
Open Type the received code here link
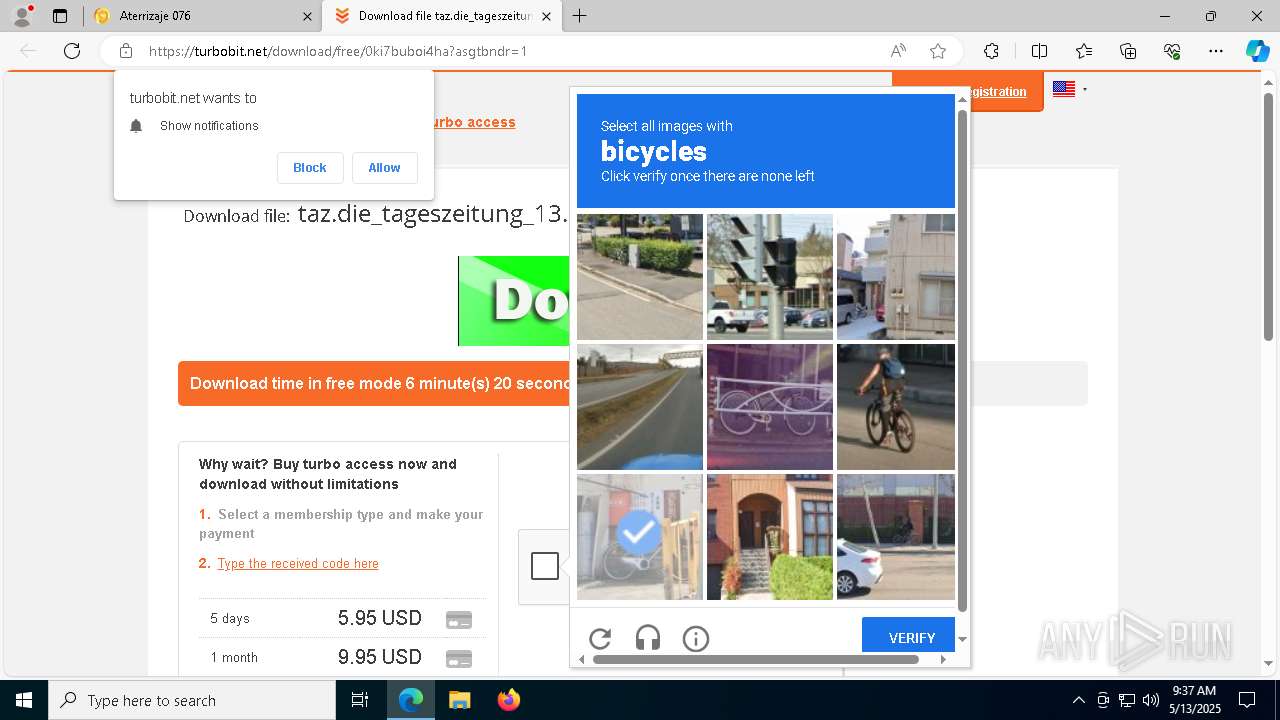coord(298,564)
